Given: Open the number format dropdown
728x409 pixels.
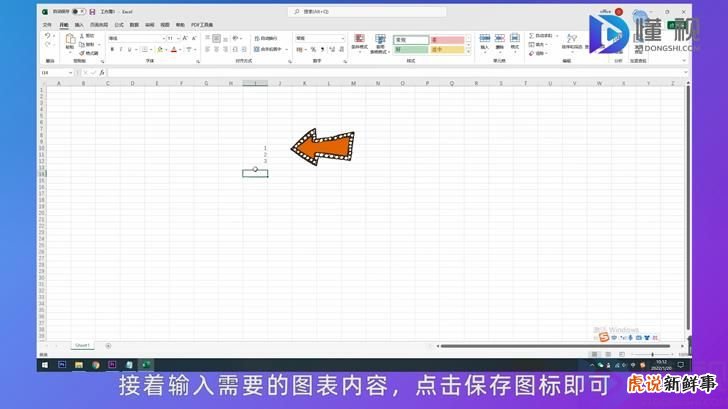Looking at the screenshot, I should click(343, 38).
